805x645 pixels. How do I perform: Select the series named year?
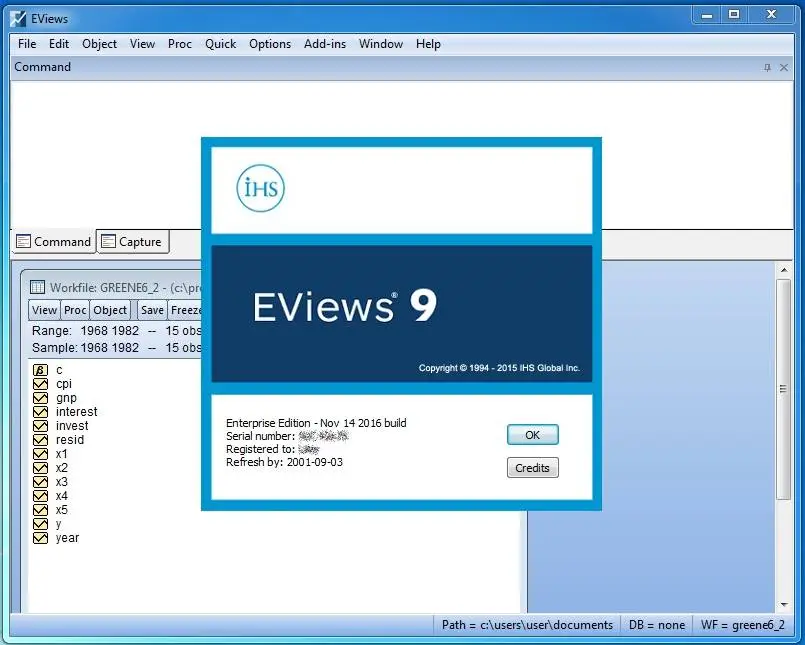coord(67,538)
